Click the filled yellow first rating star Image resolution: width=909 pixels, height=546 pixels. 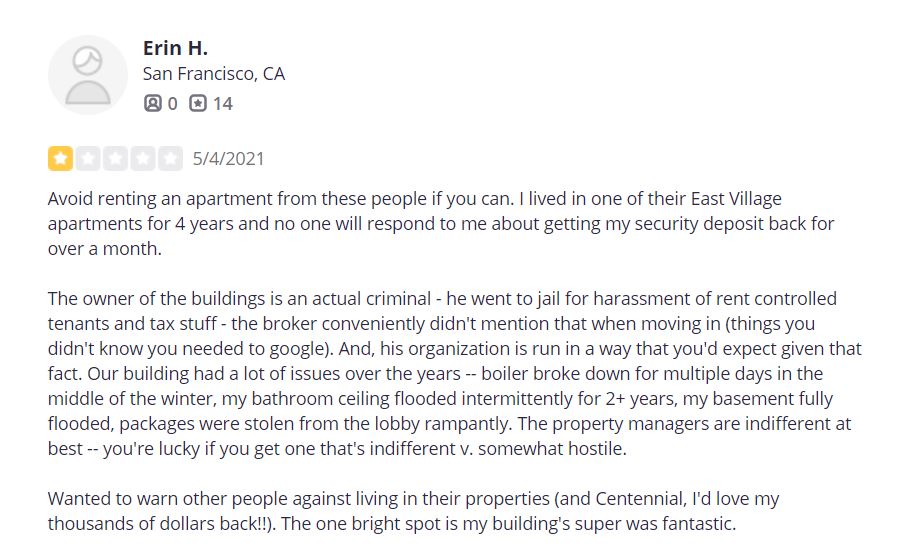(61, 158)
